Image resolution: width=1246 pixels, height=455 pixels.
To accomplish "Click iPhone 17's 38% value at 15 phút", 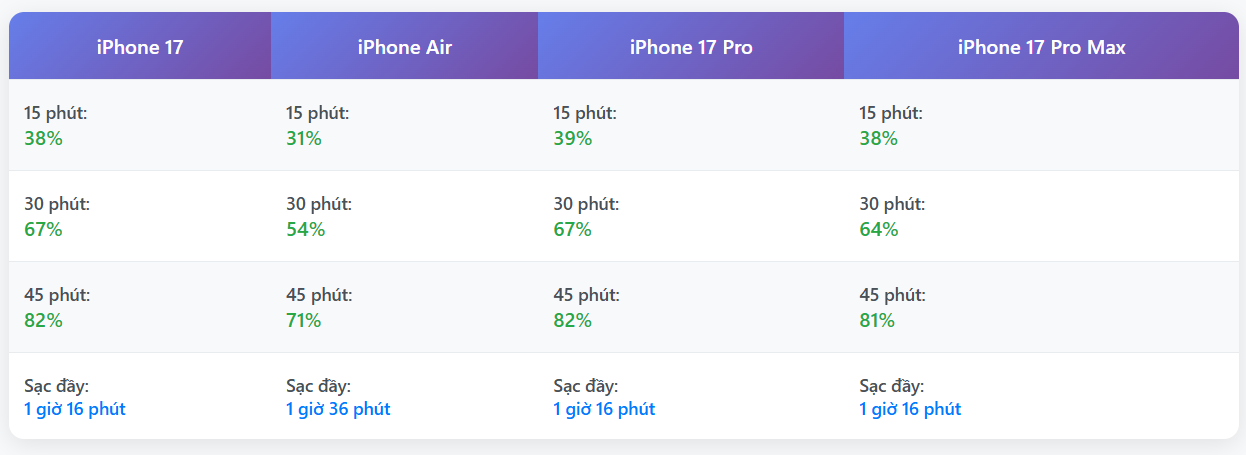I will point(43,138).
